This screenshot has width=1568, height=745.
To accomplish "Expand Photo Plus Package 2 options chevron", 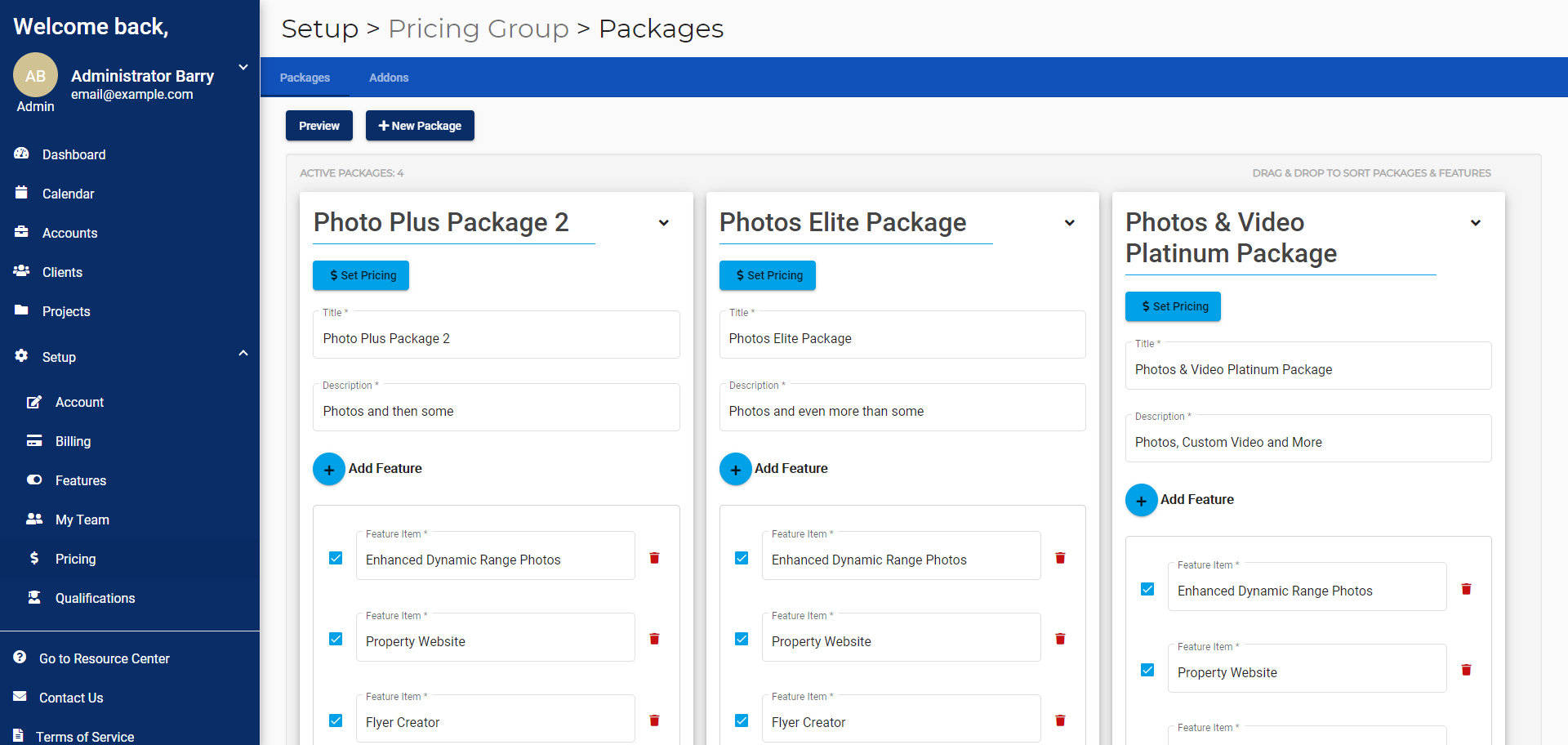I will [664, 222].
